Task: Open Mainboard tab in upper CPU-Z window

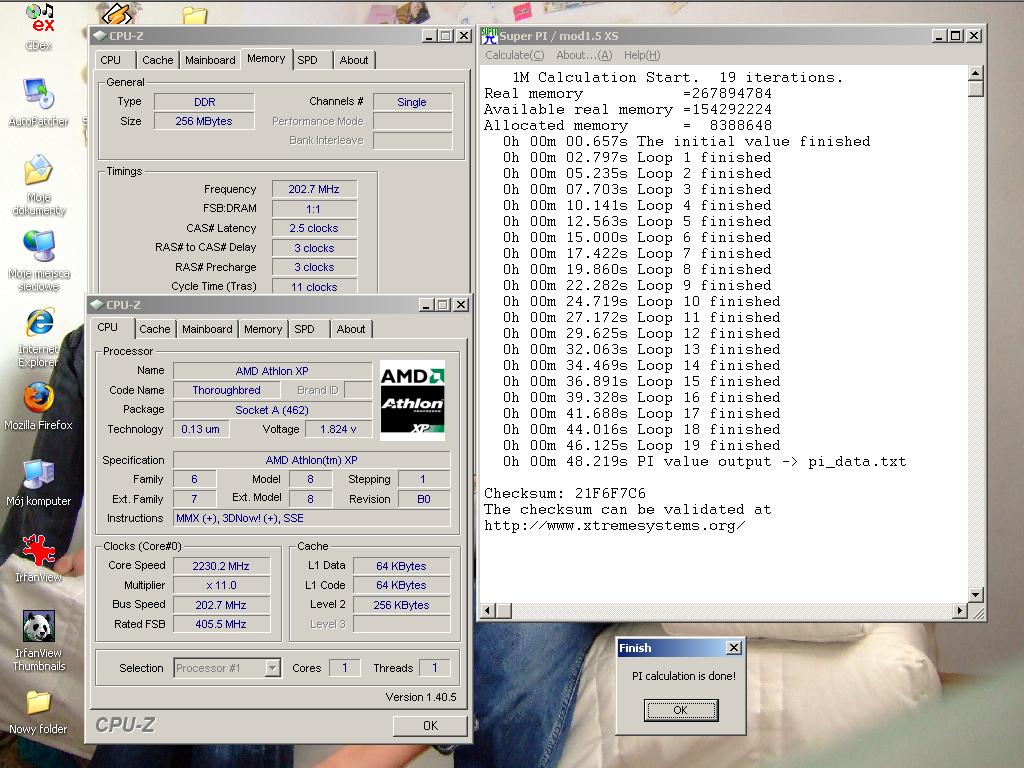Action: click(210, 60)
